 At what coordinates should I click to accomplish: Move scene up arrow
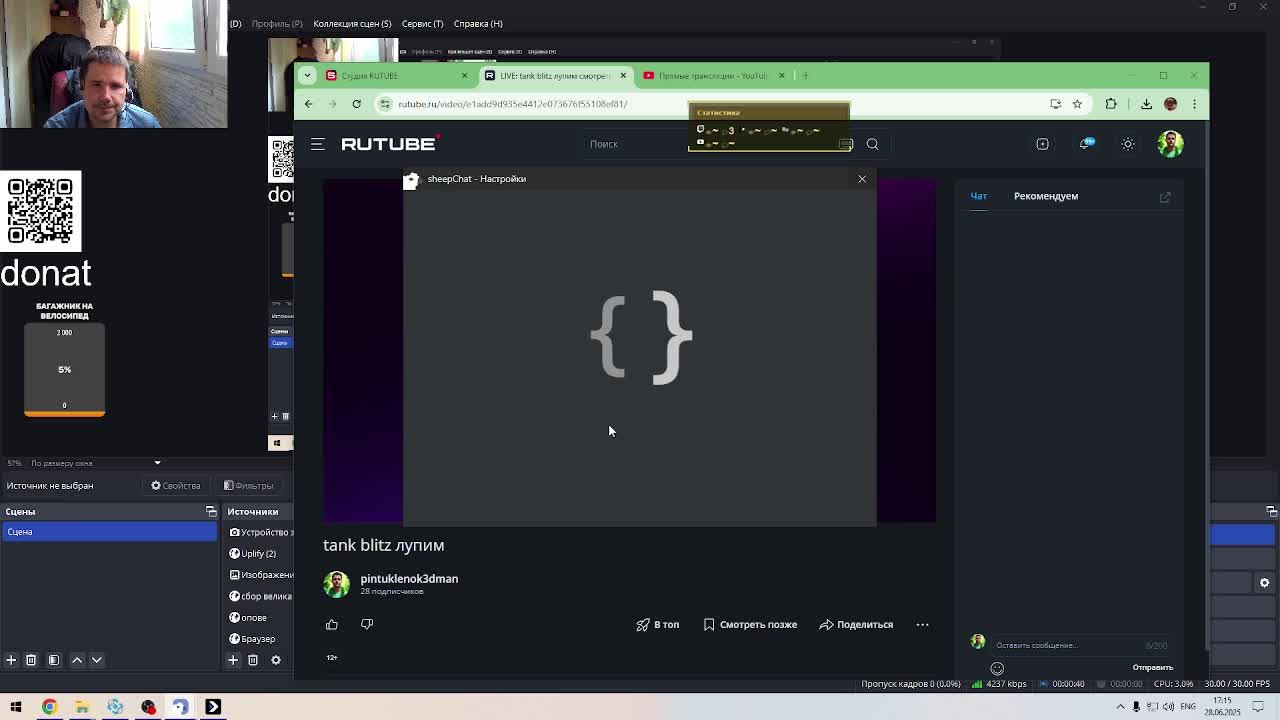pyautogui.click(x=77, y=660)
